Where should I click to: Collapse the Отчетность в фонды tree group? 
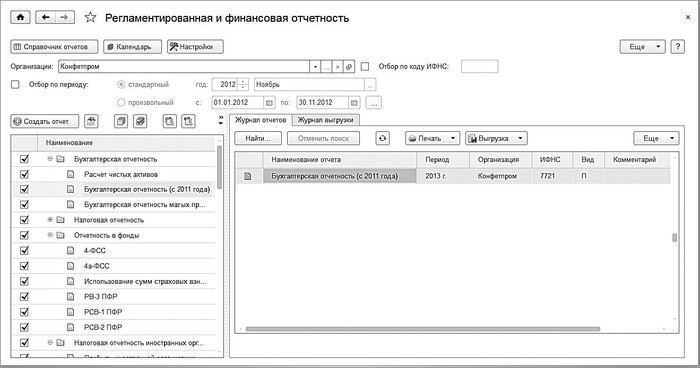coord(50,235)
